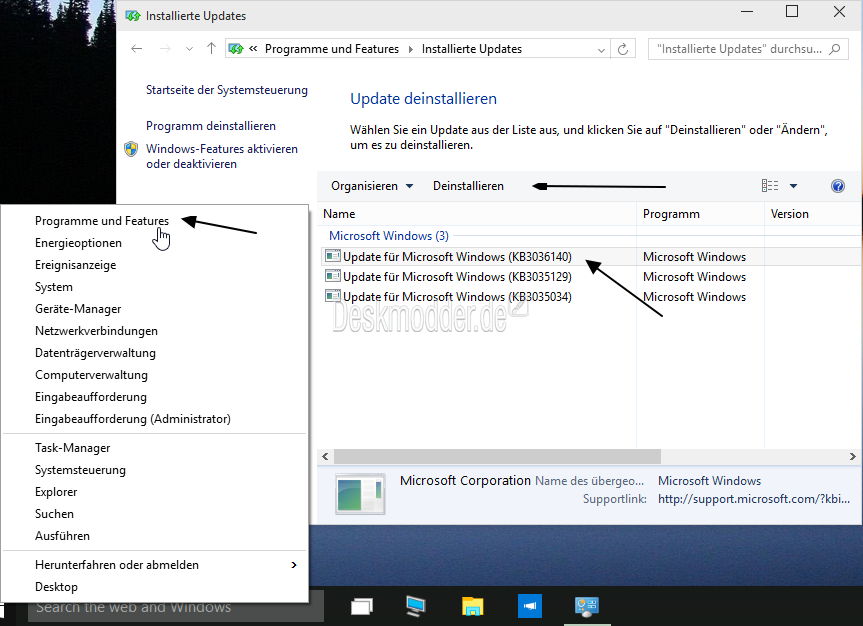
Task: Open more view options dropdown arrow
Action: [x=793, y=186]
